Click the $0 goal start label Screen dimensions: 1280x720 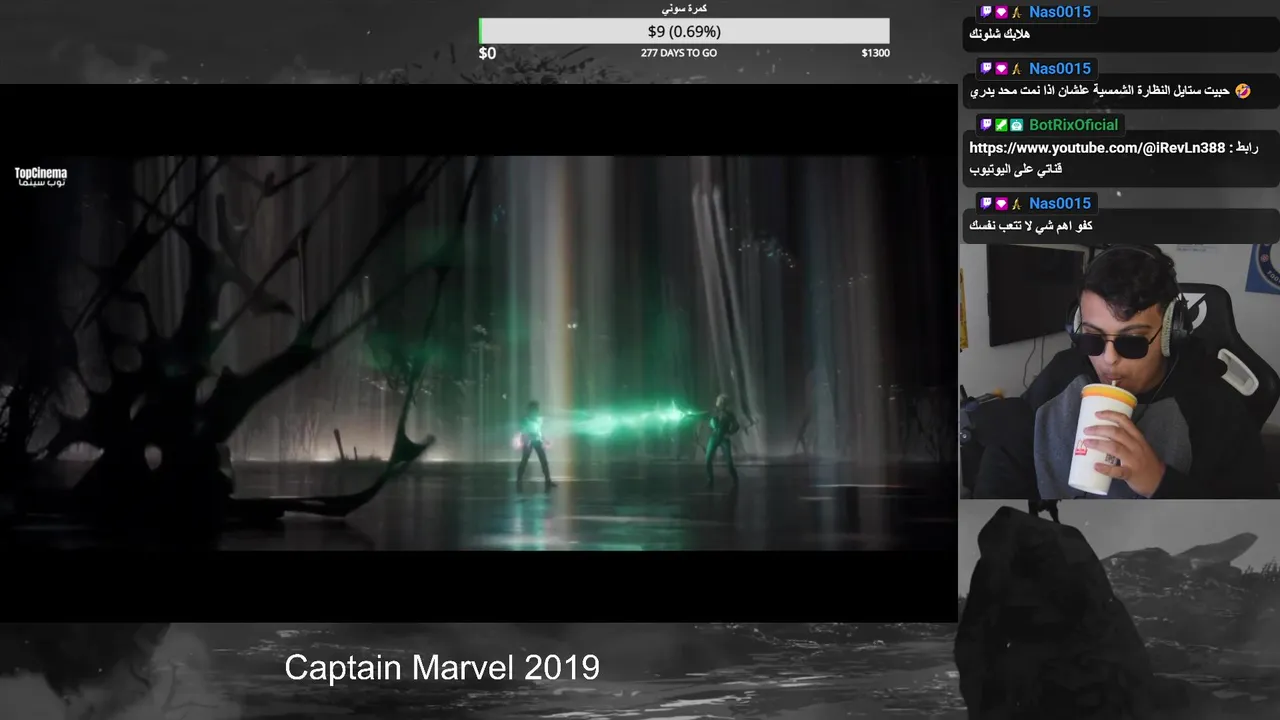[x=487, y=53]
